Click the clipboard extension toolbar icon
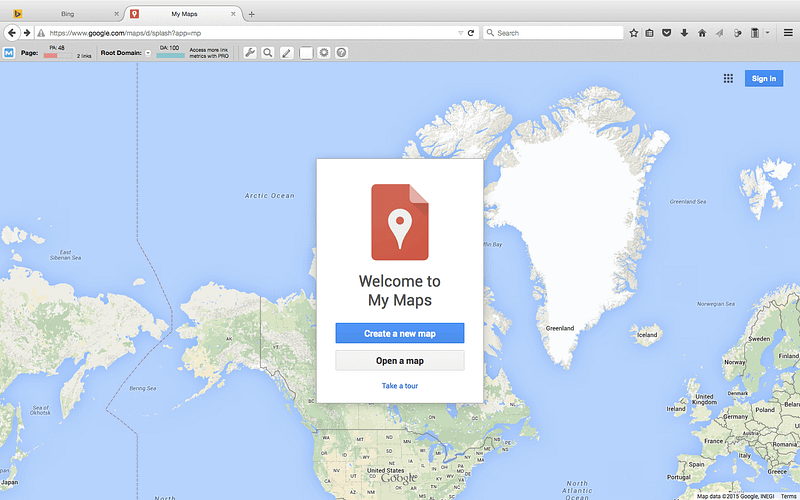Screen dimensions: 800x500 click(x=755, y=33)
